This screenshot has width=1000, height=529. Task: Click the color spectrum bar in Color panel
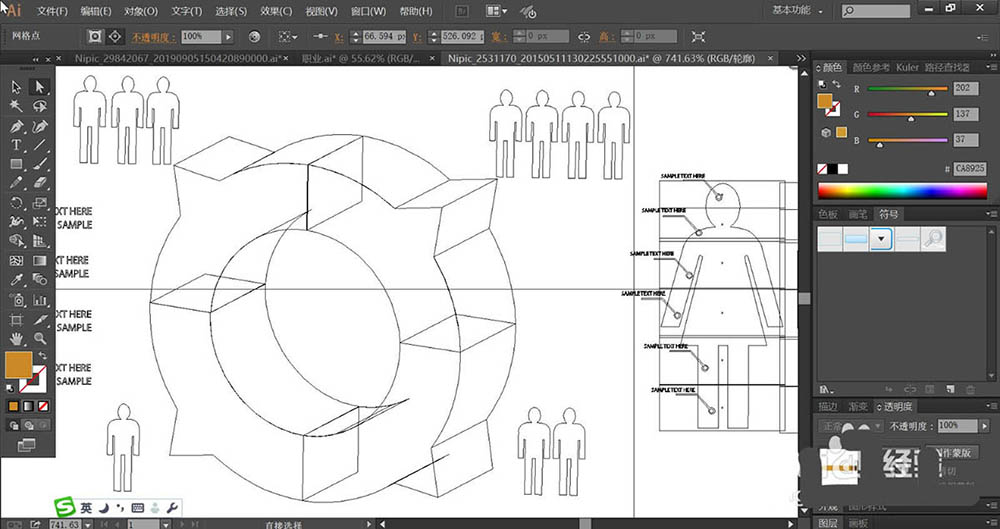[901, 191]
